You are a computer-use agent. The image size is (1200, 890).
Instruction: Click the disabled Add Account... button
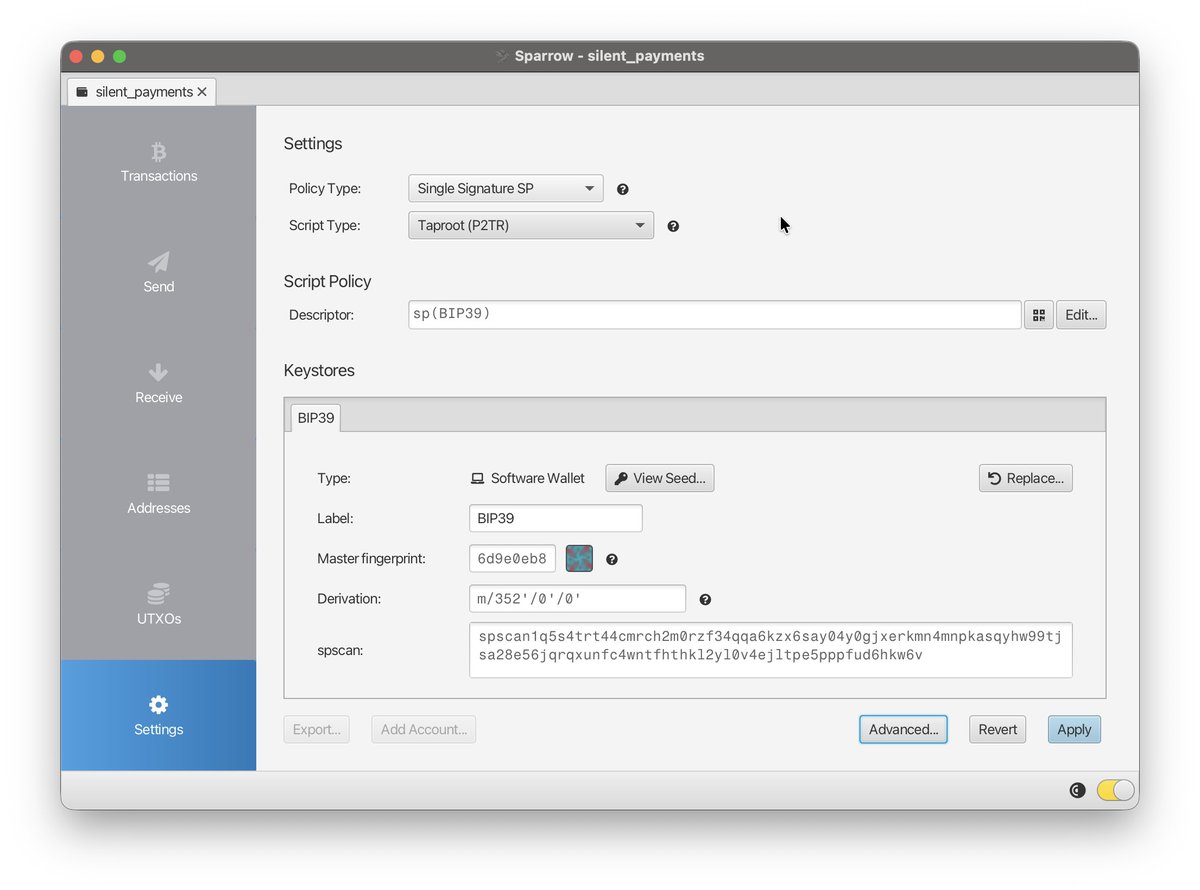(424, 729)
